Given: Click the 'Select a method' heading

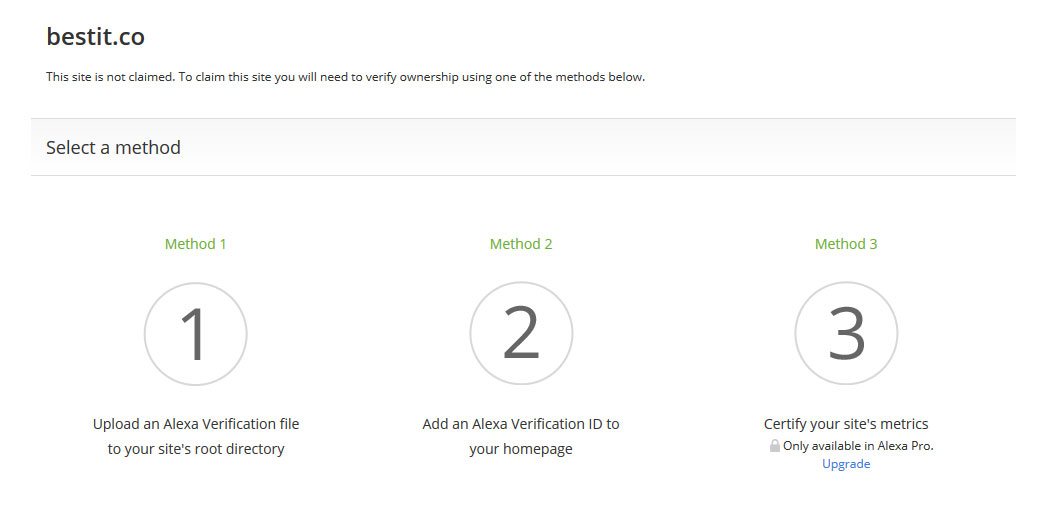Looking at the screenshot, I should (x=113, y=147).
